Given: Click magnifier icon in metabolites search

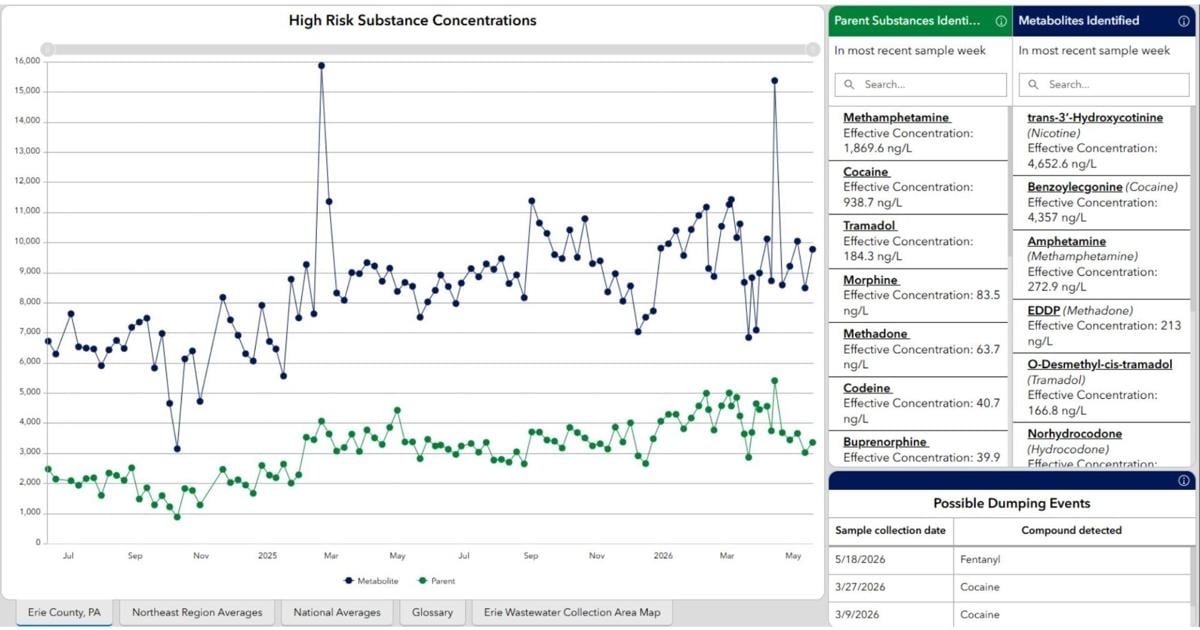Looking at the screenshot, I should pos(1035,85).
